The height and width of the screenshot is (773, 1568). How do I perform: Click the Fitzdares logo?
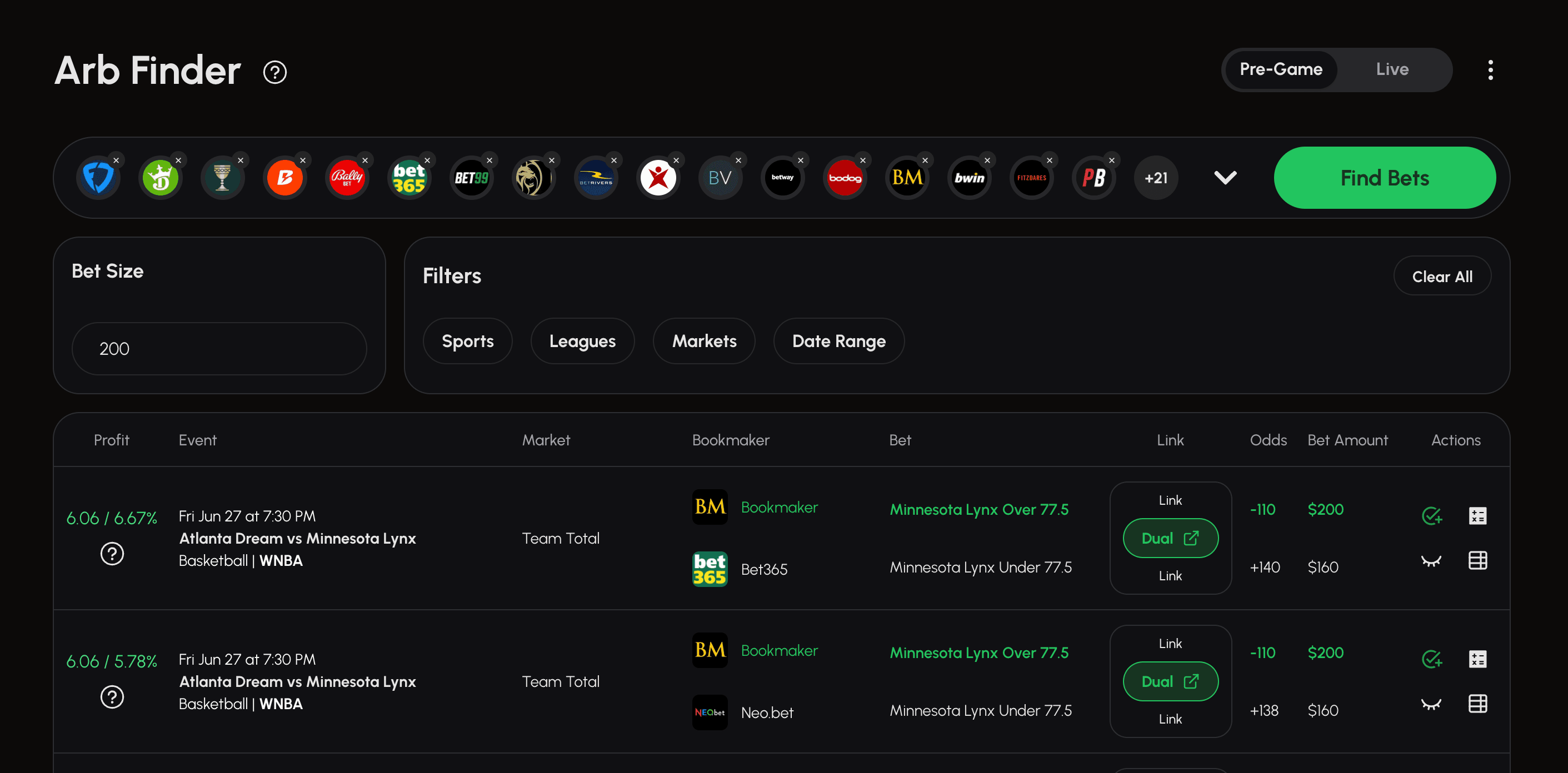click(1031, 178)
